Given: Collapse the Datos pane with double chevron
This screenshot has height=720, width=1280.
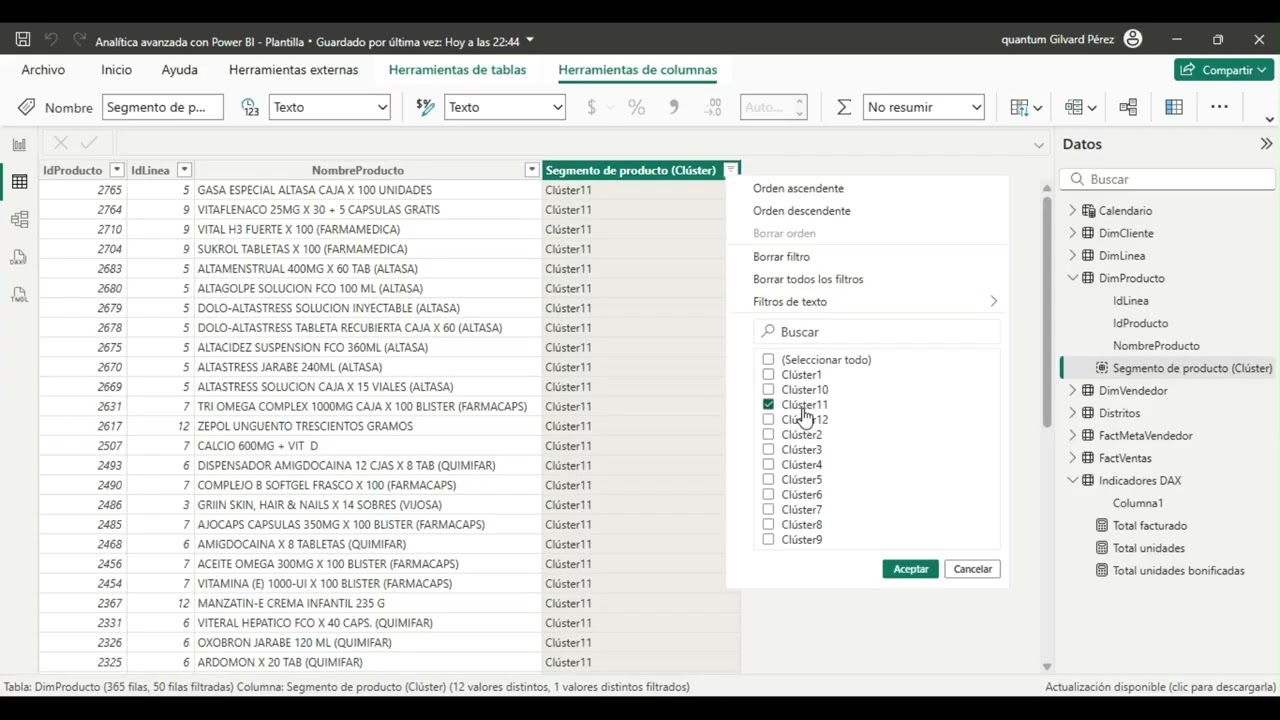Looking at the screenshot, I should [x=1266, y=144].
